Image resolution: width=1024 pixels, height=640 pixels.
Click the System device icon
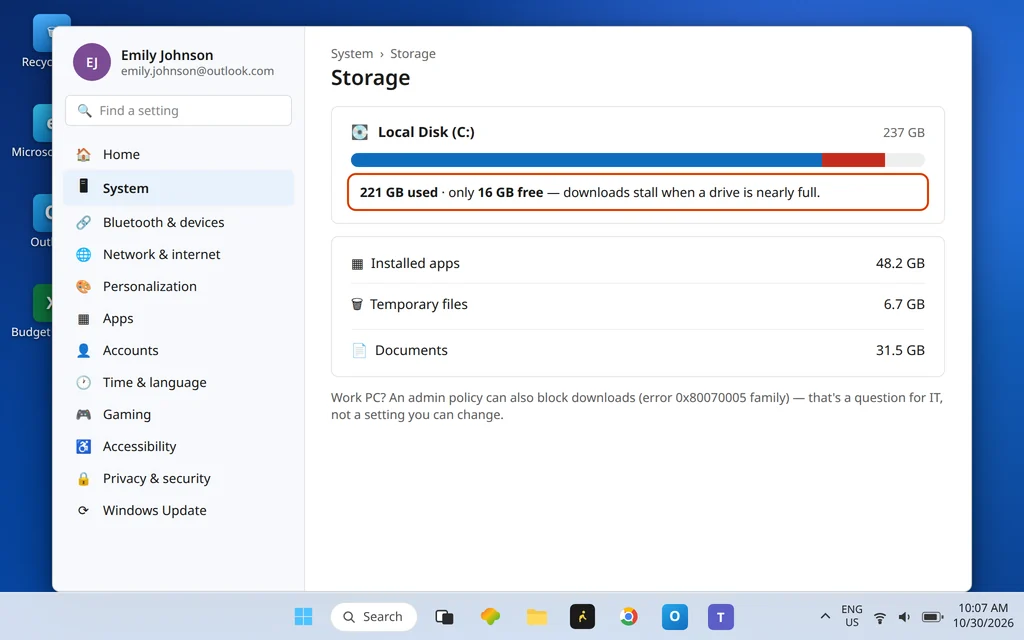(x=84, y=186)
